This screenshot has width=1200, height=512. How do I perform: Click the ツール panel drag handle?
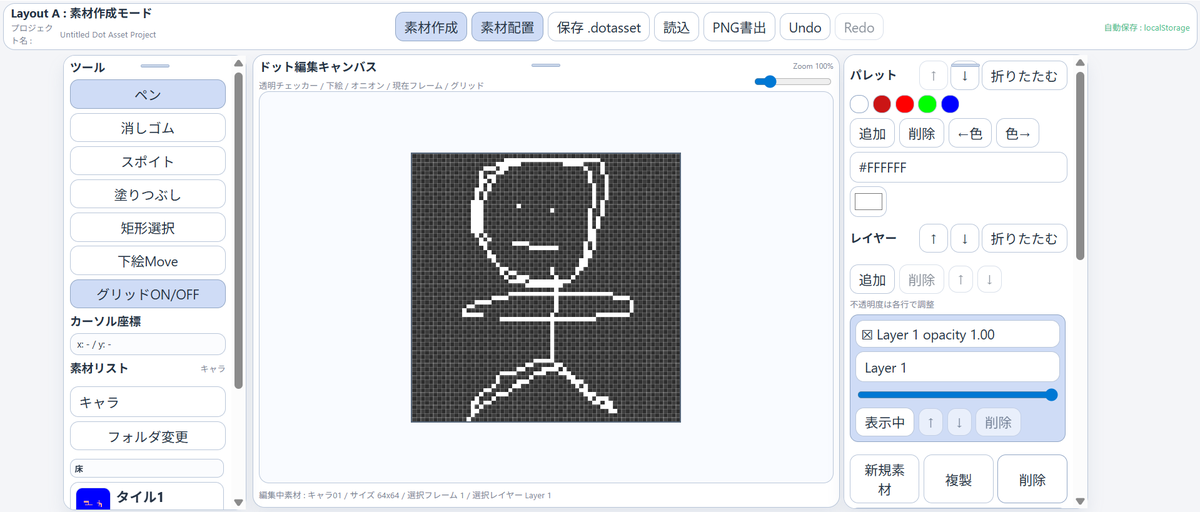155,65
